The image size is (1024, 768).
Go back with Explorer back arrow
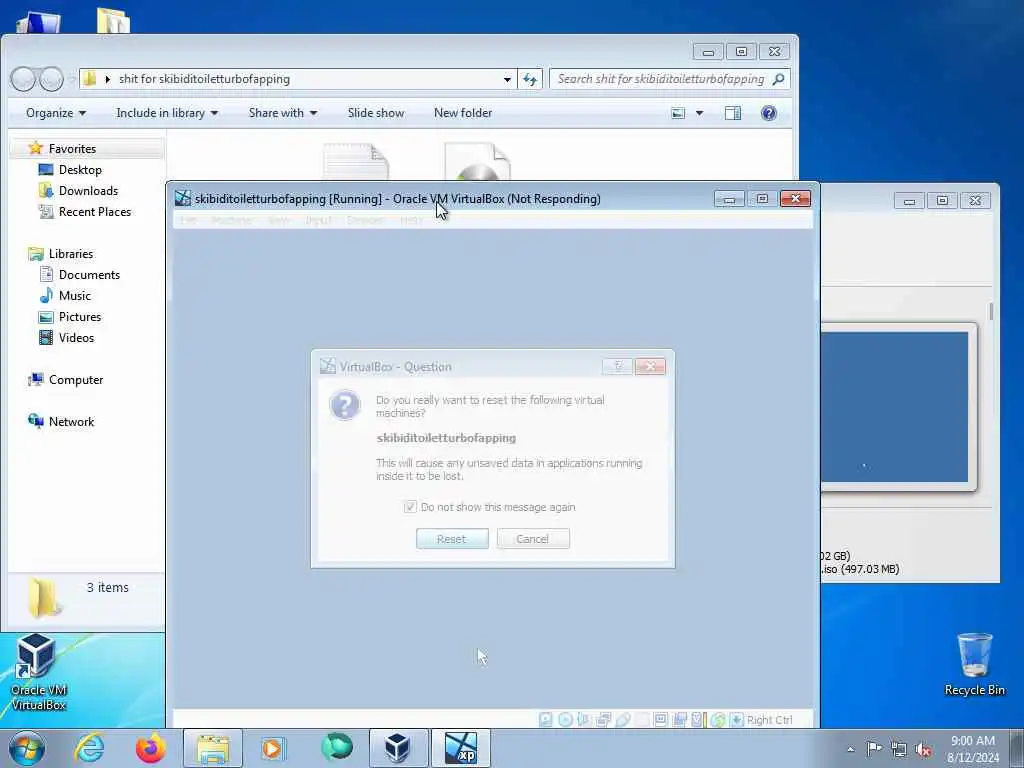tap(23, 79)
